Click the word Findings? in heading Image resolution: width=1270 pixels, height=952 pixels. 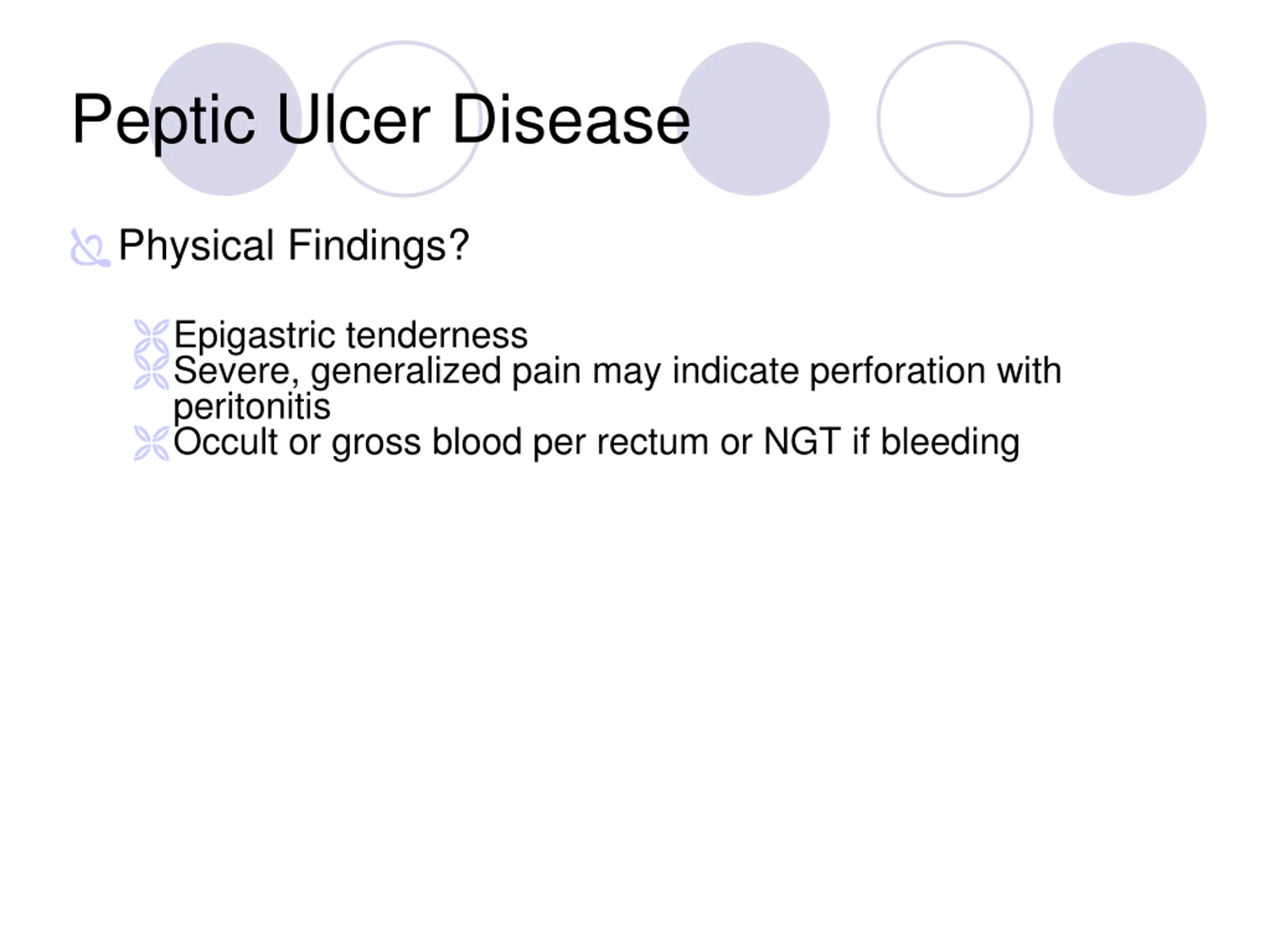tap(379, 246)
